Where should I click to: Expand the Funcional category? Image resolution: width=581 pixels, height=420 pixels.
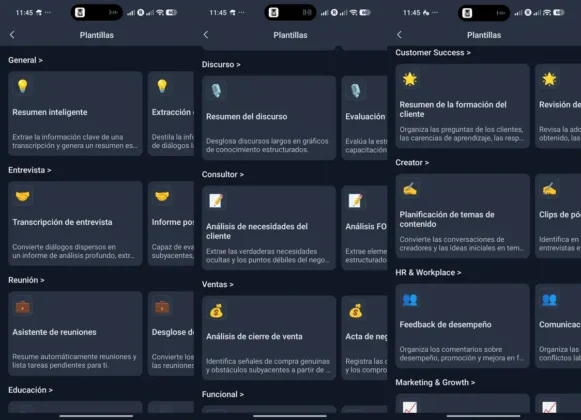(223, 394)
